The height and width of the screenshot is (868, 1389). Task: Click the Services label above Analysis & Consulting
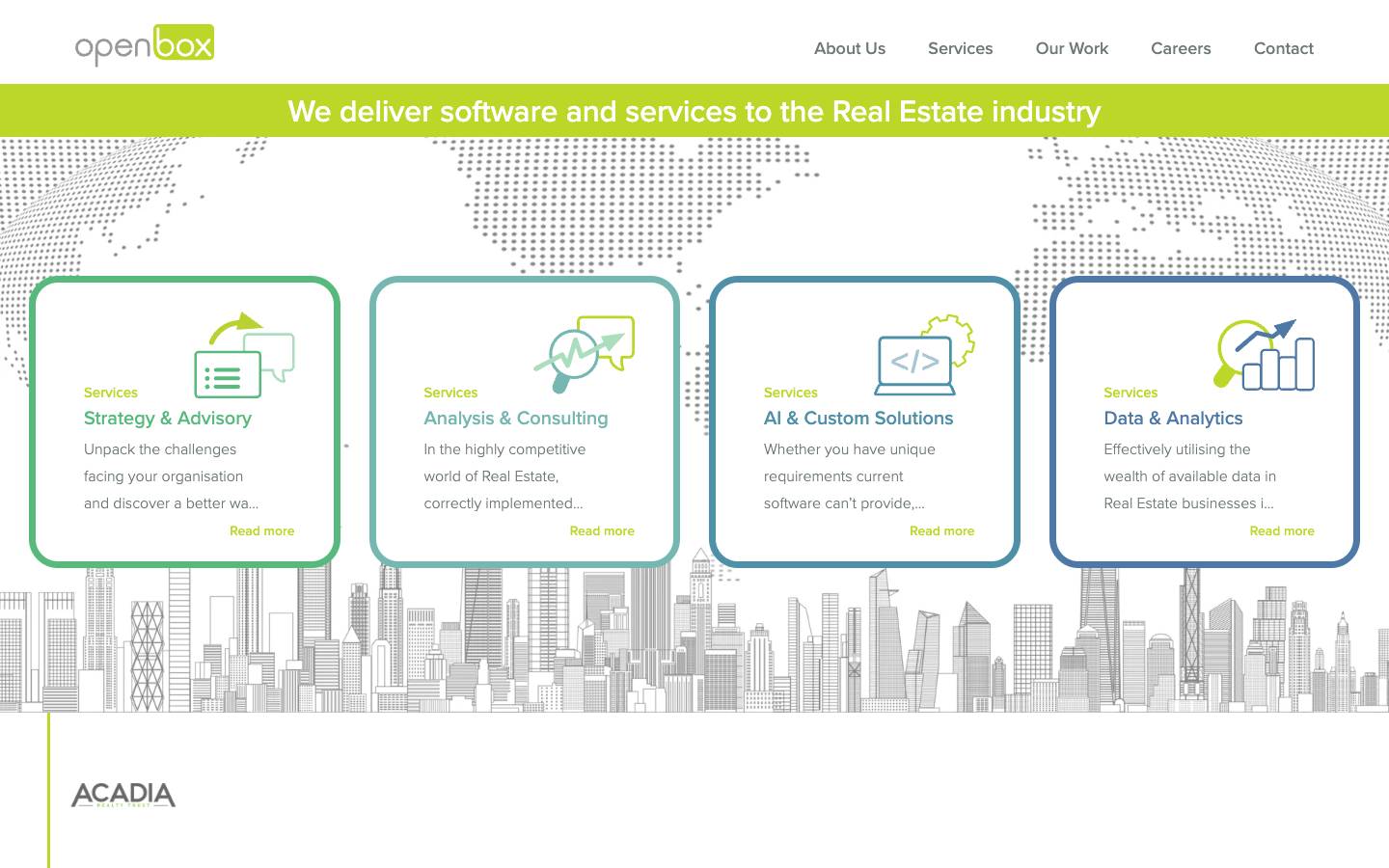tap(450, 393)
